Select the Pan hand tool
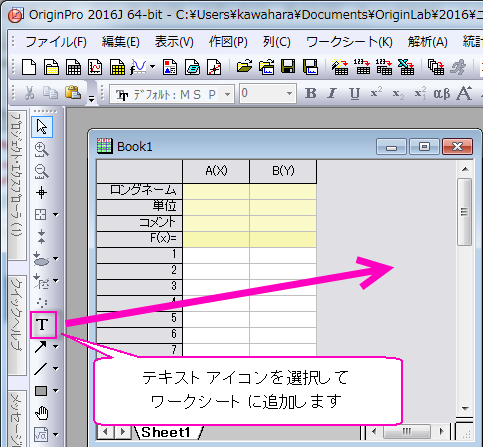483x447 pixels. (42, 413)
